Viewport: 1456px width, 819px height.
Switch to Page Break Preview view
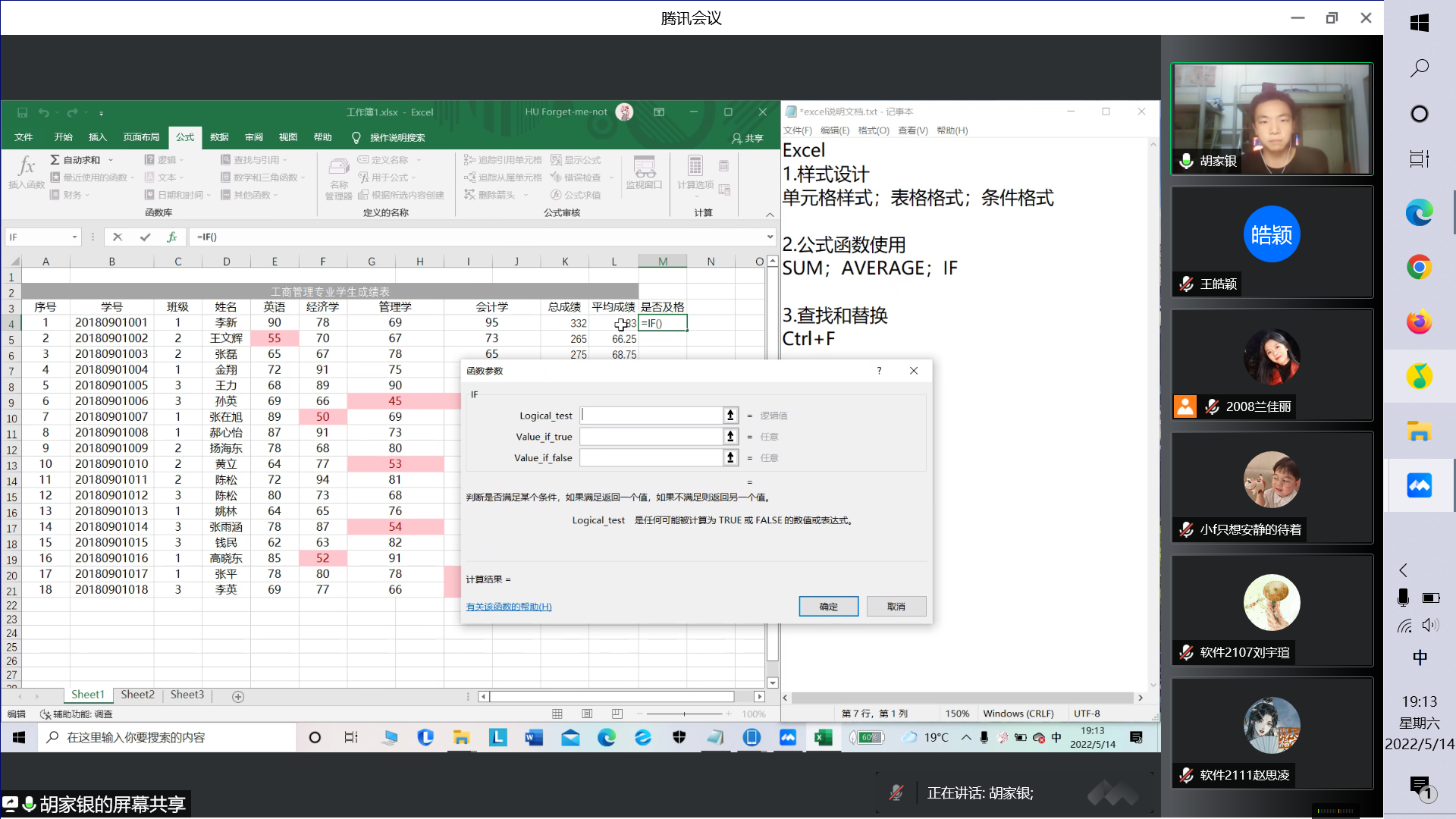pyautogui.click(x=617, y=714)
